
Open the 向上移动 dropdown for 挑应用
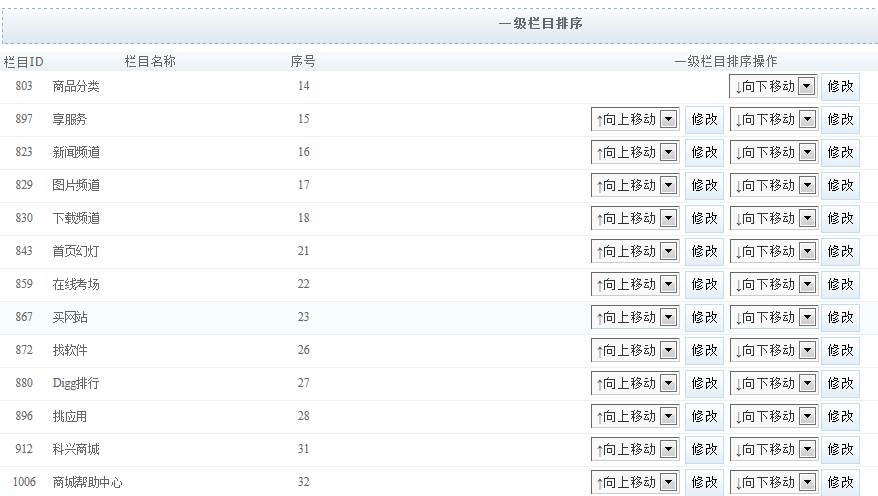[635, 417]
